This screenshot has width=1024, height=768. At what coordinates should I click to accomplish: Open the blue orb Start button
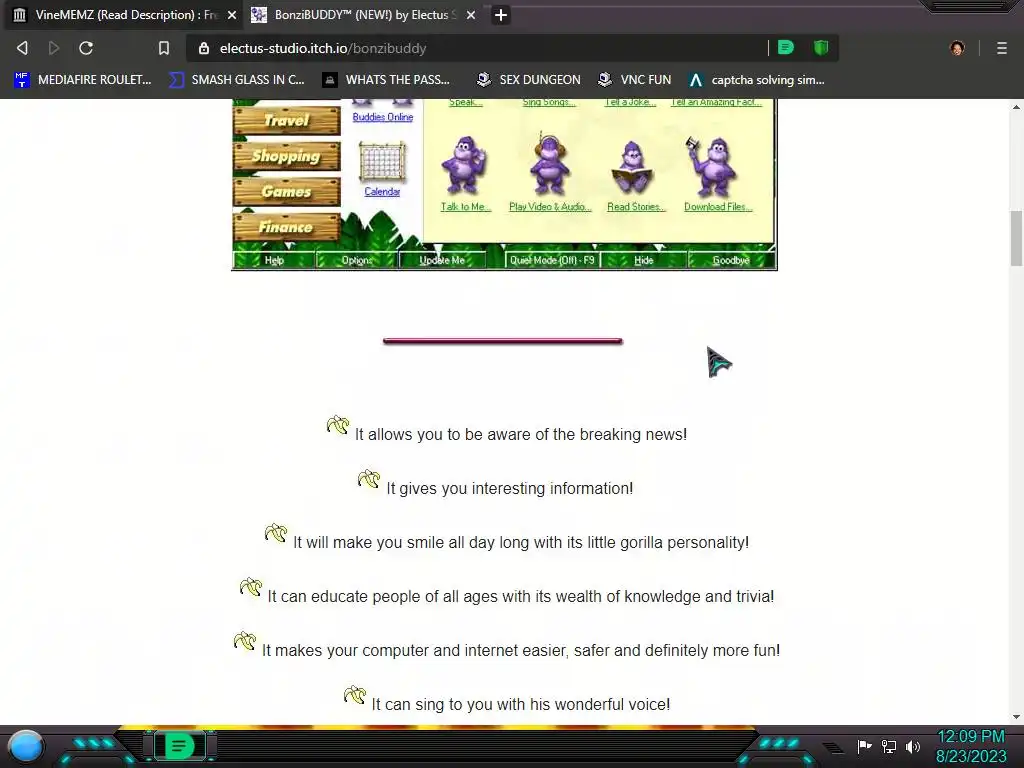(26, 746)
